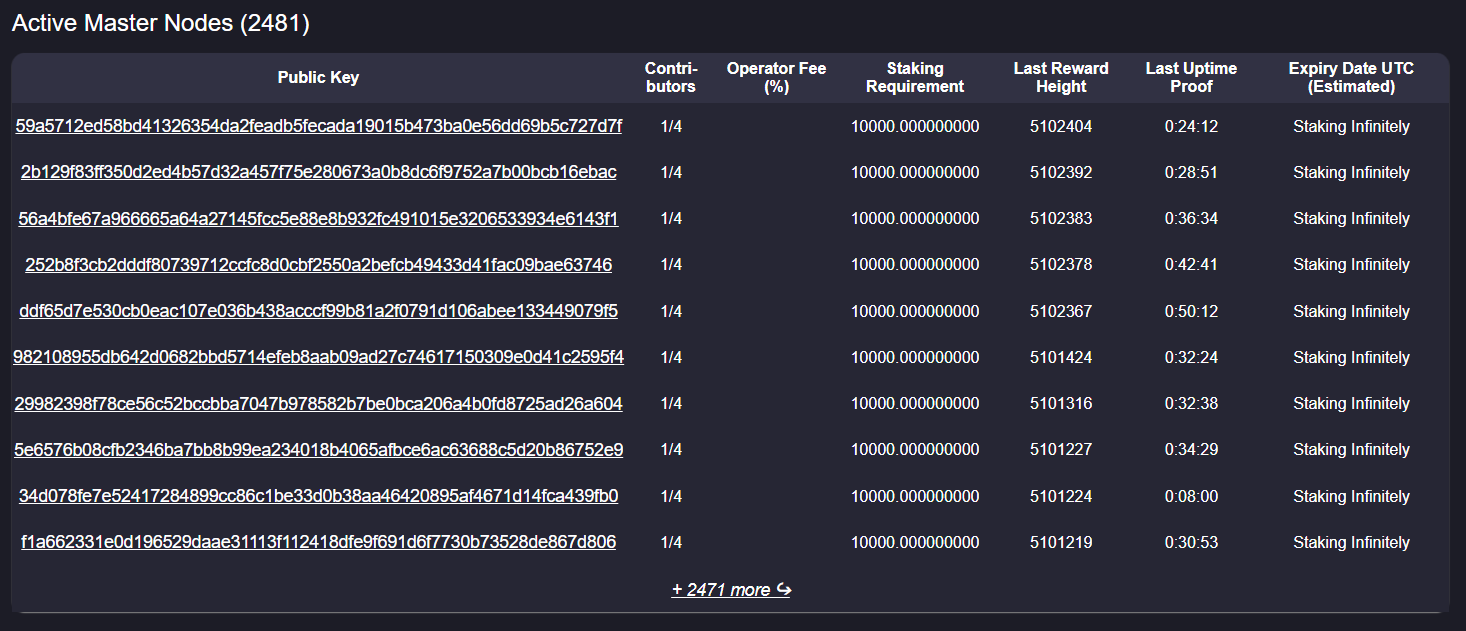Select last reward height value 5102404

tap(1061, 126)
